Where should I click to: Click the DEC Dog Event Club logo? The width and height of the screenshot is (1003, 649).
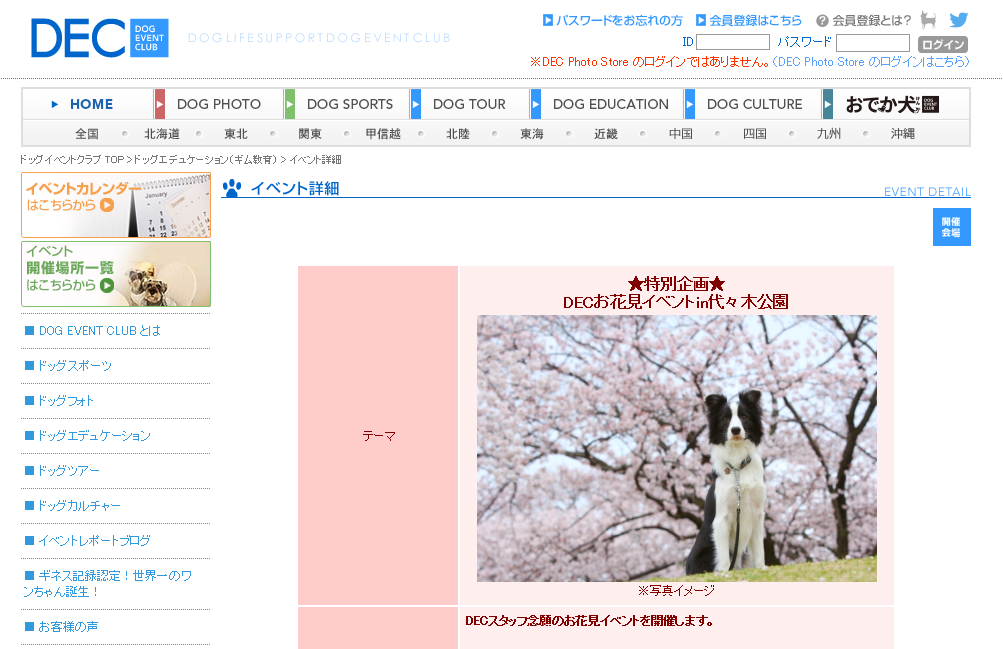(x=100, y=38)
